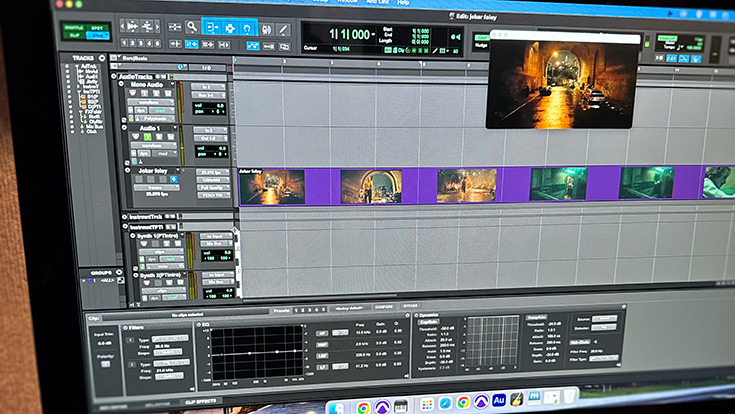Open the Groups list popup menu
This screenshot has height=414, width=735.
click(119, 272)
